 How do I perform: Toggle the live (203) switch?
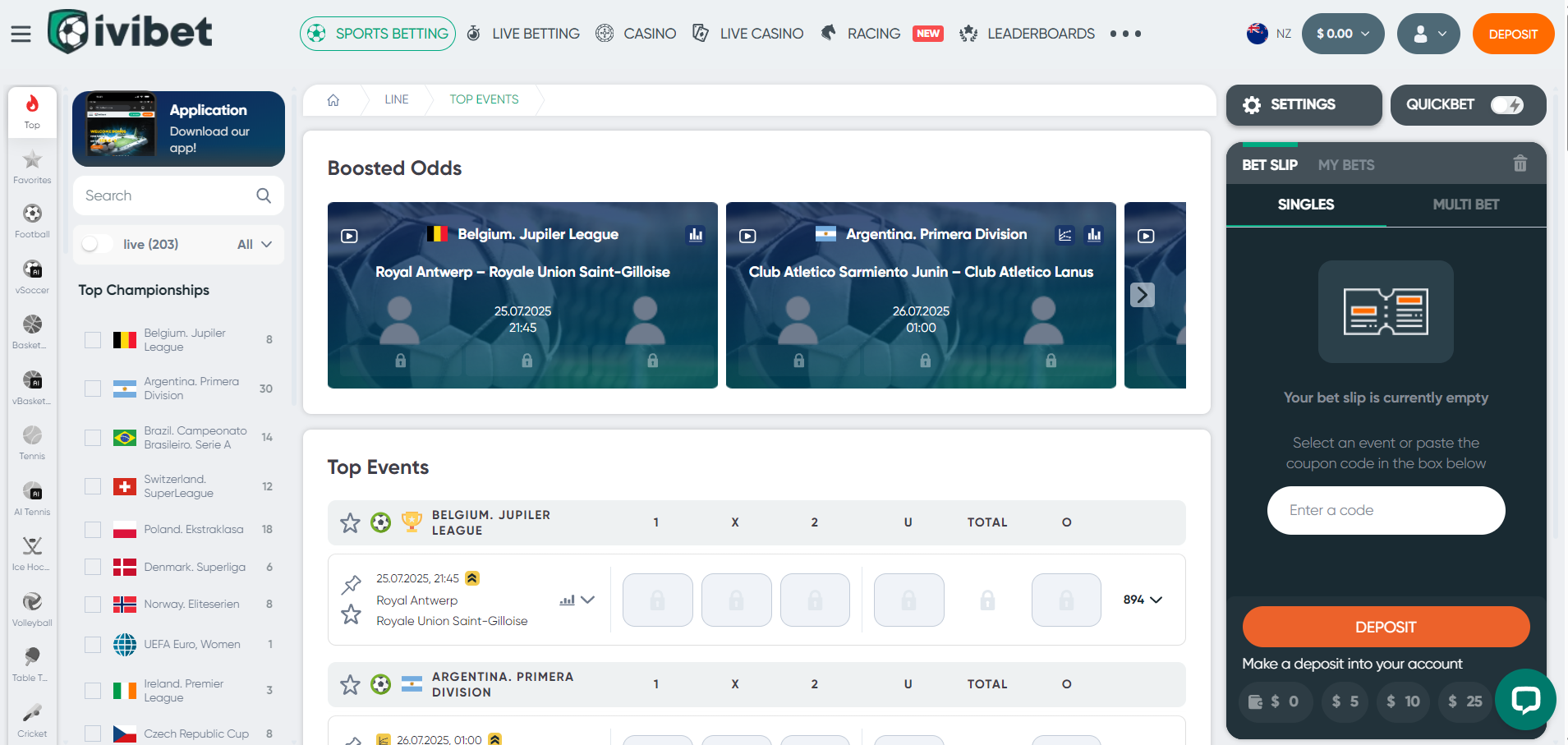(97, 244)
